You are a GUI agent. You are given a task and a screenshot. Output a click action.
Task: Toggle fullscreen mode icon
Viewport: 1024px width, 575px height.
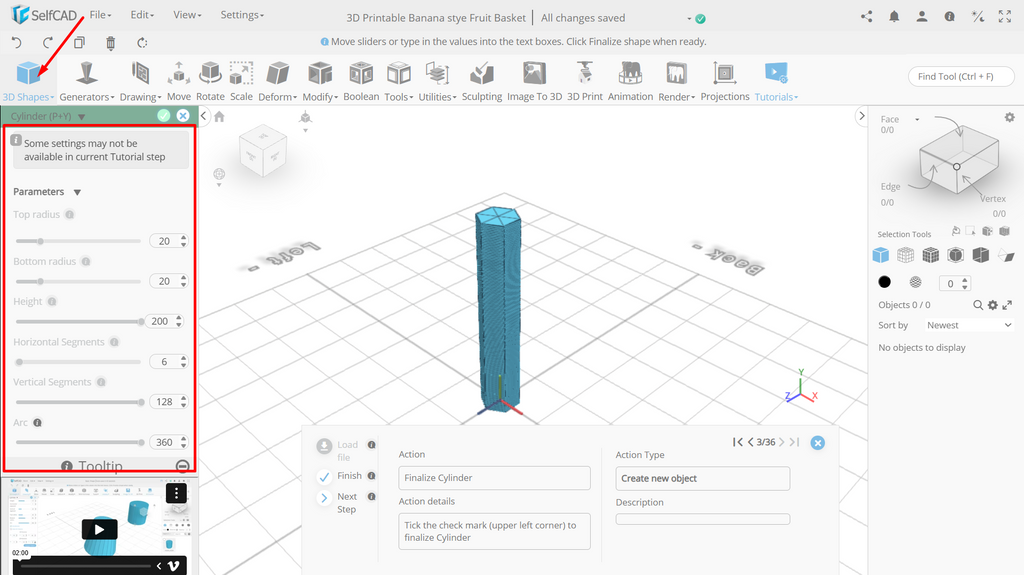point(1005,17)
